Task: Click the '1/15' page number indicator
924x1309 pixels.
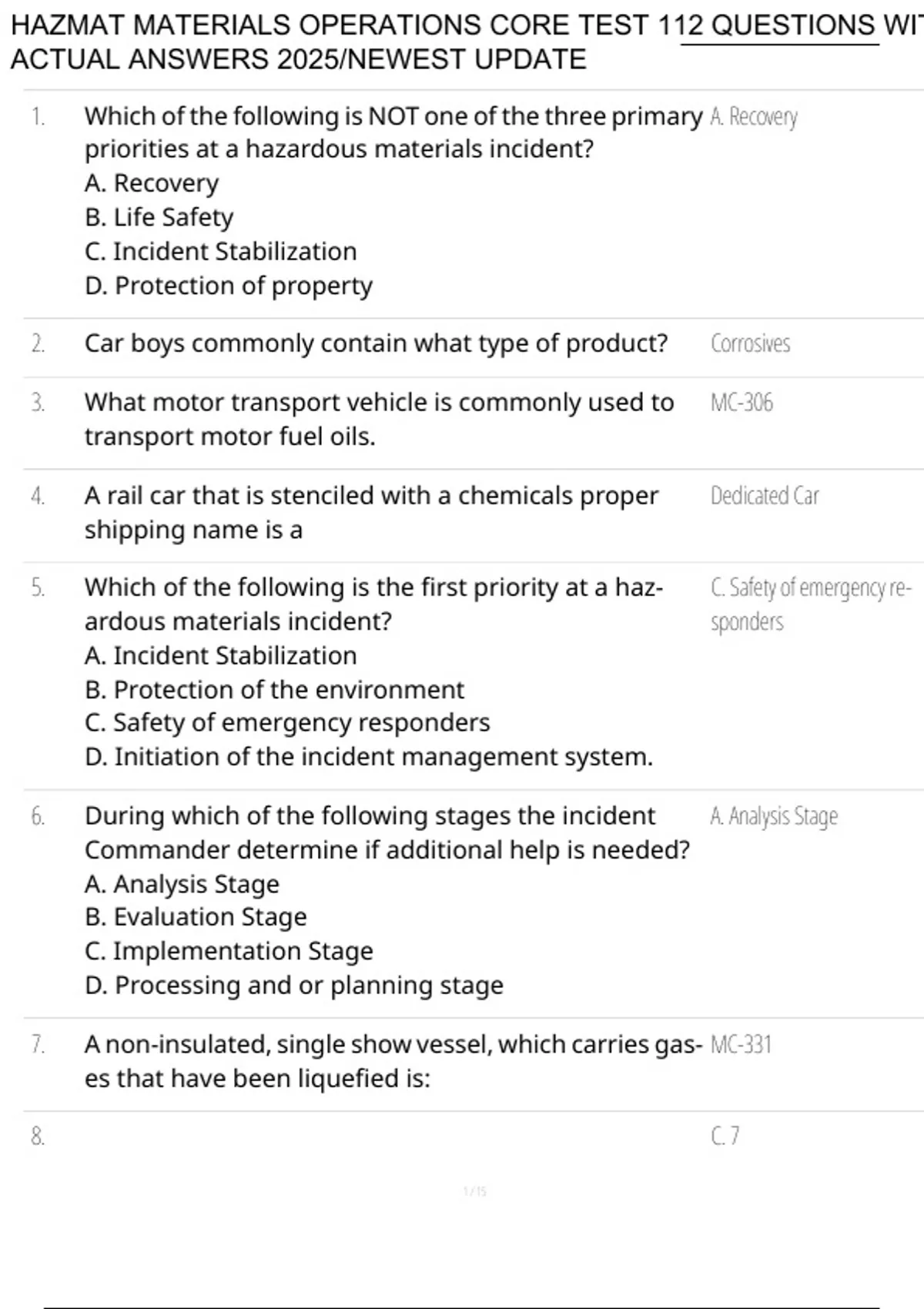Action: click(x=474, y=1191)
